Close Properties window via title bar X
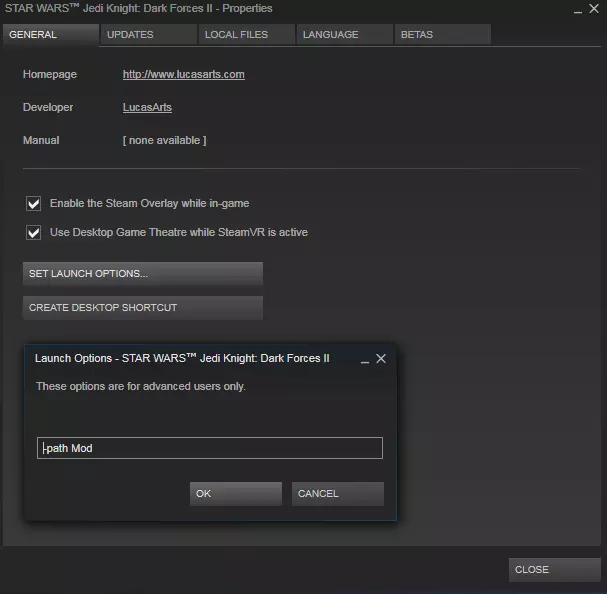607x594 pixels. click(x=594, y=9)
